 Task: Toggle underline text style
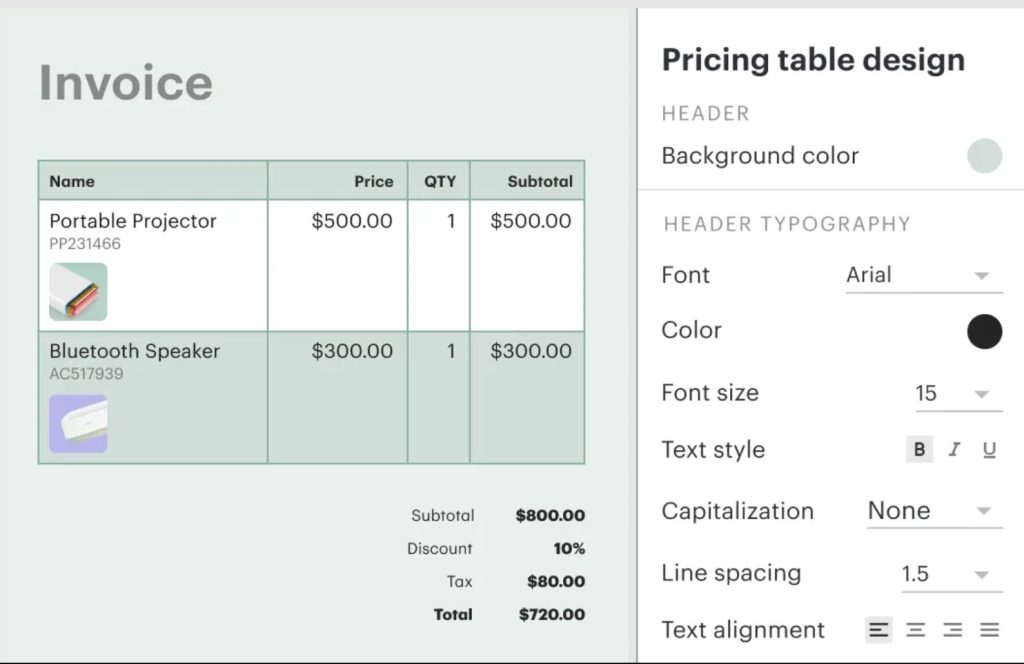[989, 450]
